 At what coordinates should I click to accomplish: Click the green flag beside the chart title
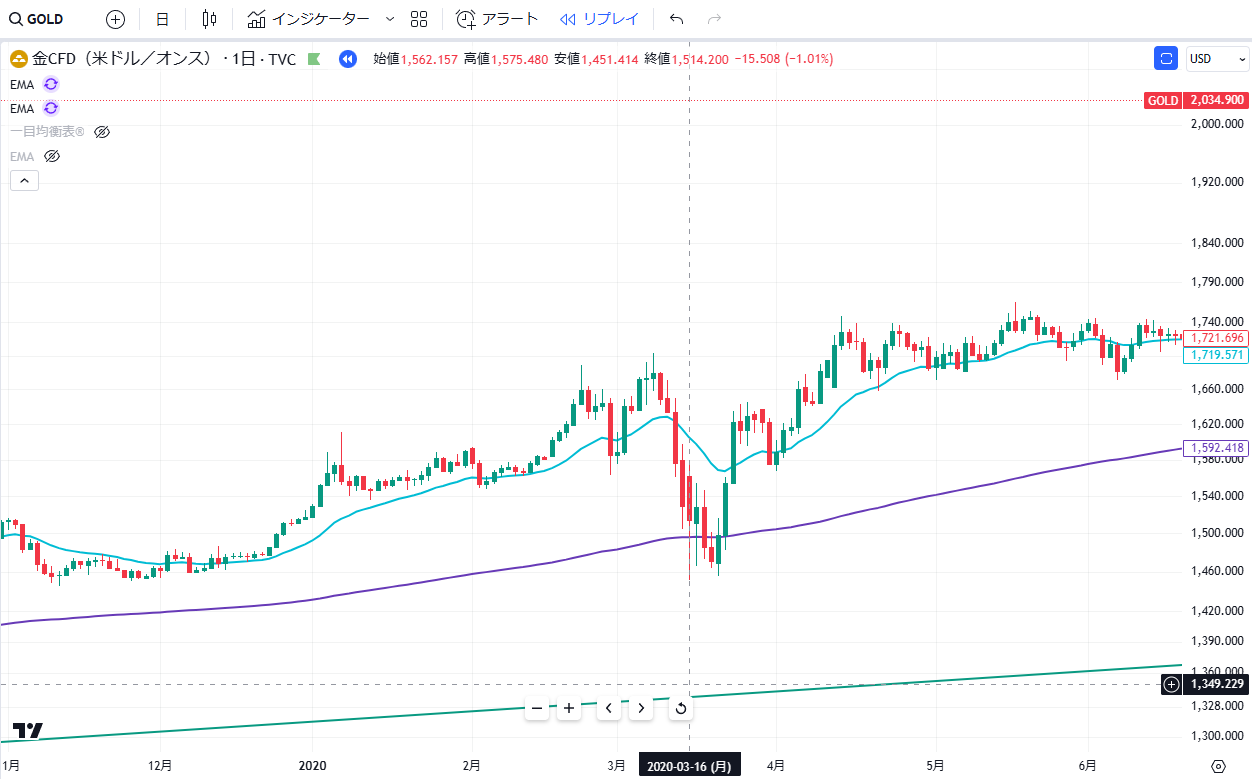tap(314, 59)
